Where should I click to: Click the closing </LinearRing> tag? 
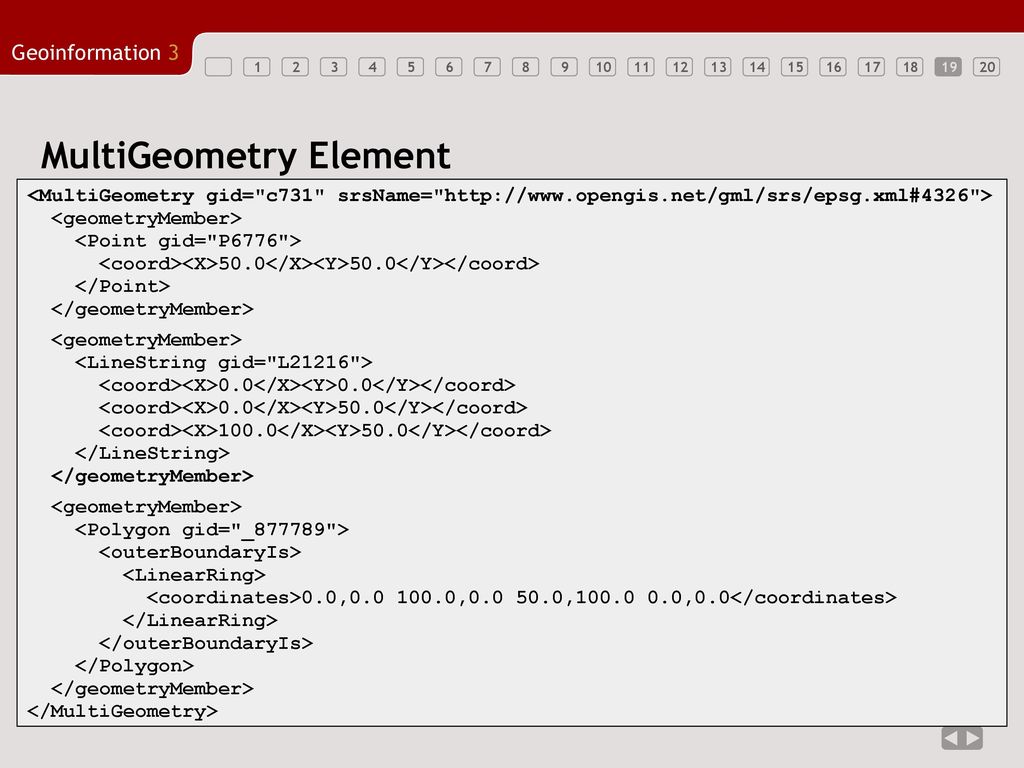pyautogui.click(x=200, y=620)
